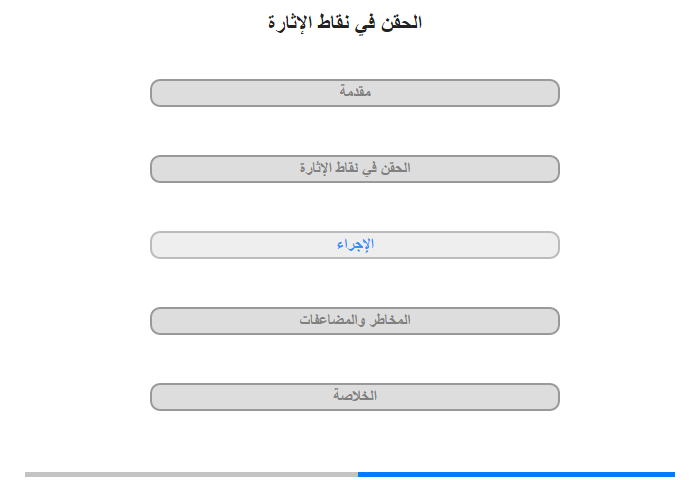Image resolution: width=700 pixels, height=480 pixels.
Task: Pick the last menu button above the progress bar
Action: click(355, 397)
